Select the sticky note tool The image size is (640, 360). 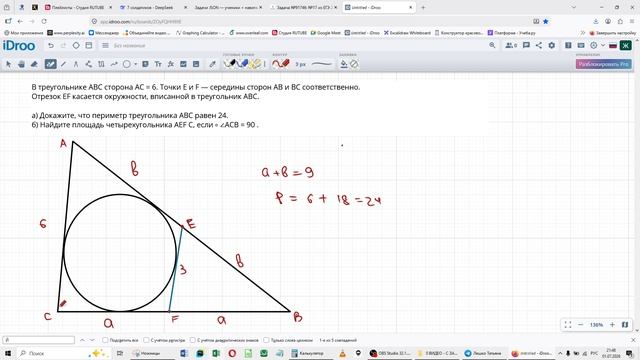click(x=145, y=64)
